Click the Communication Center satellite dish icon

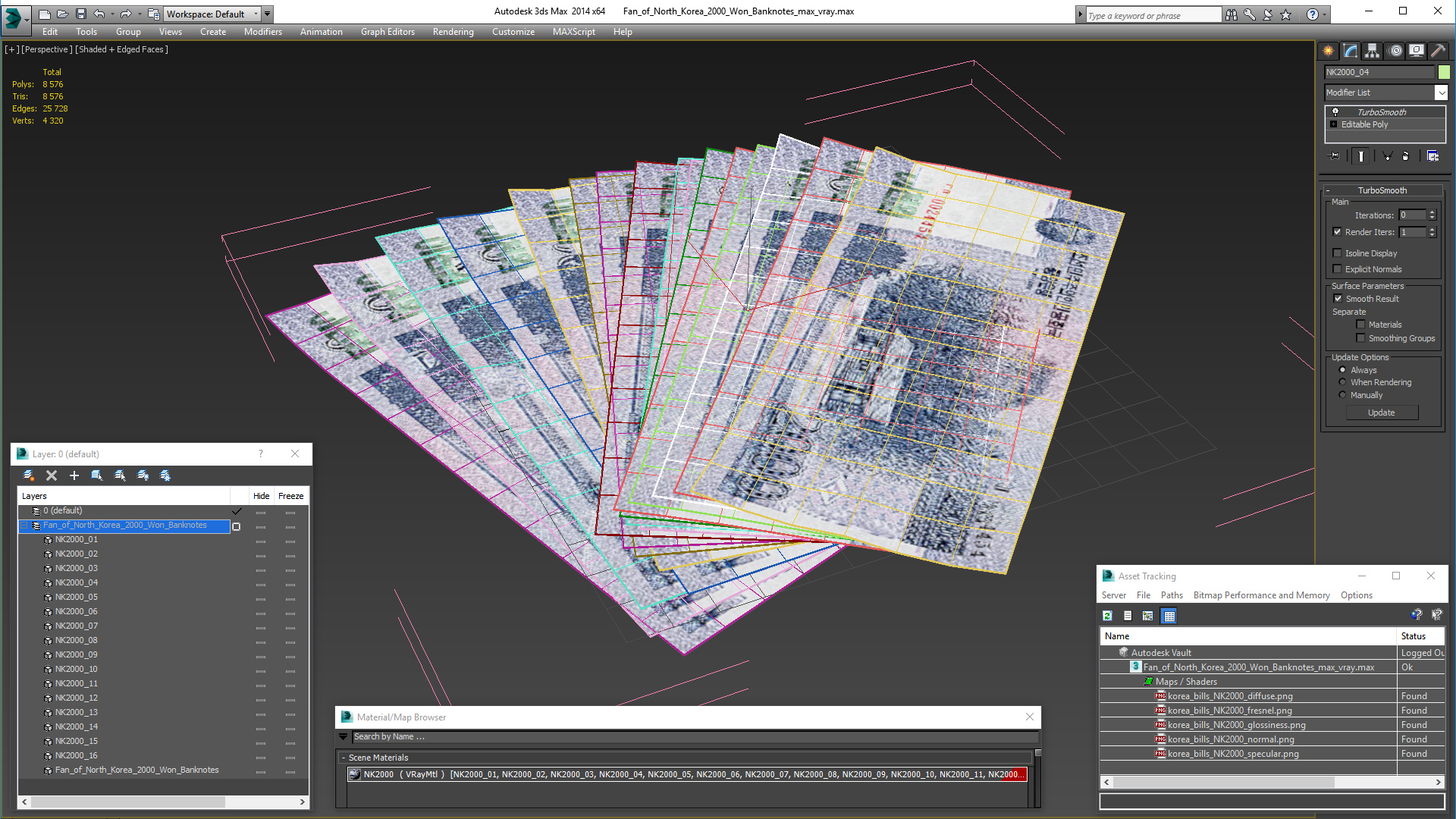pos(1267,14)
